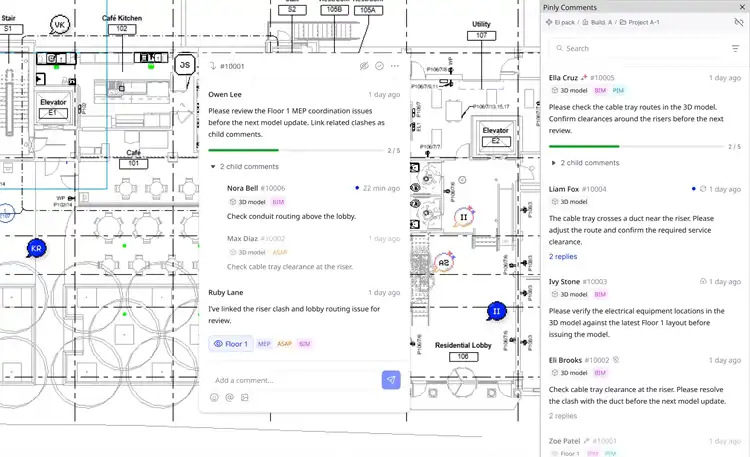The image size is (750, 457).
Task: Toggle the crossed-out link icon in the panel header
Action: point(739,22)
